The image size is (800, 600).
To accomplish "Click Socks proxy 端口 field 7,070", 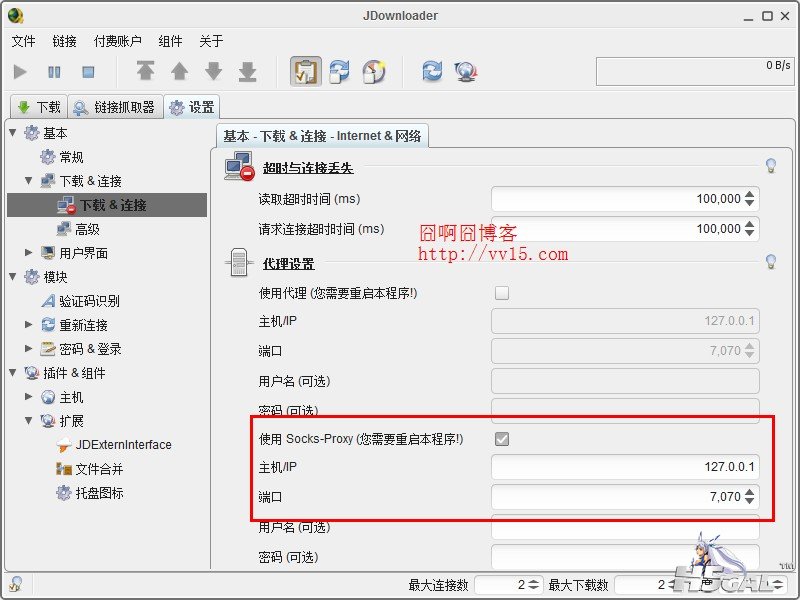I will 625,496.
